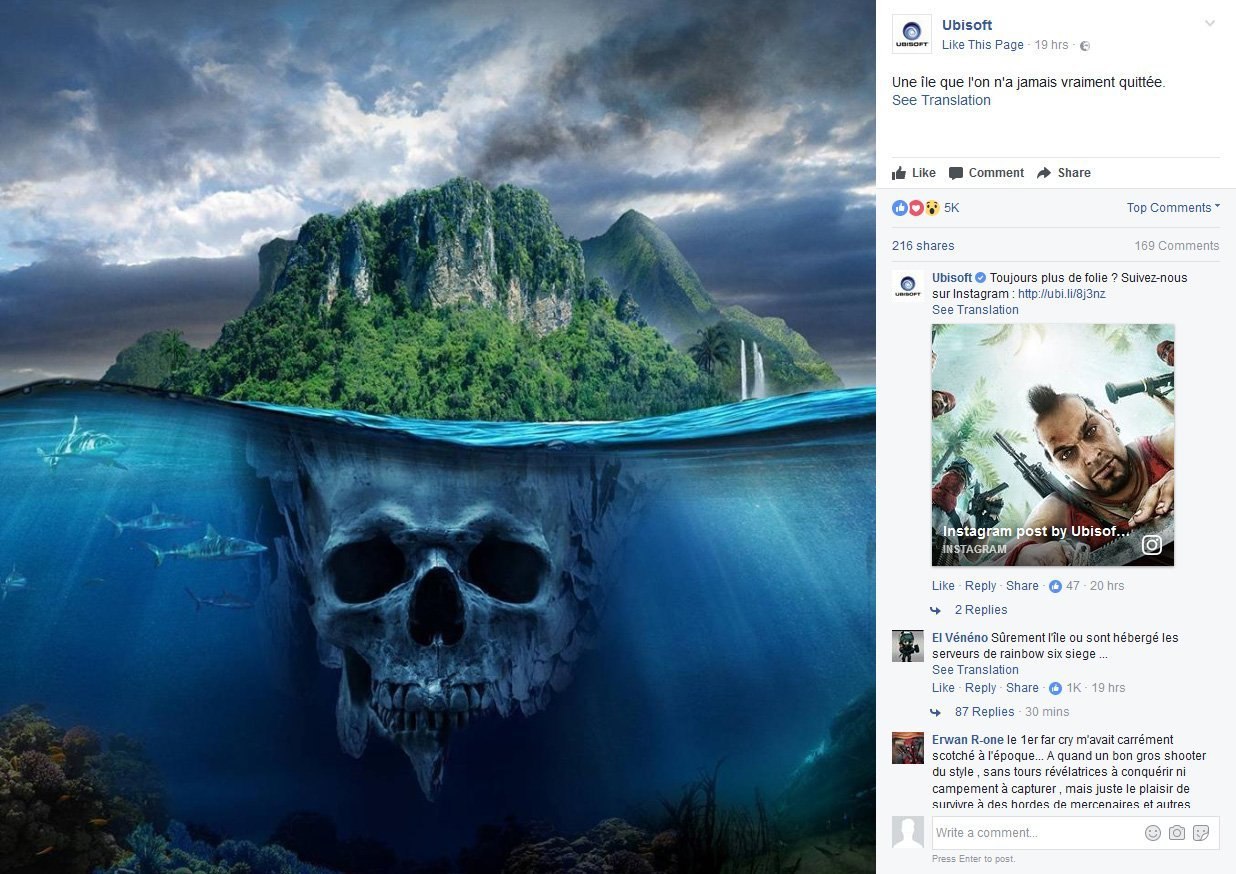Open the ubi.li Instagram short link
The height and width of the screenshot is (874, 1236).
[x=1061, y=294]
